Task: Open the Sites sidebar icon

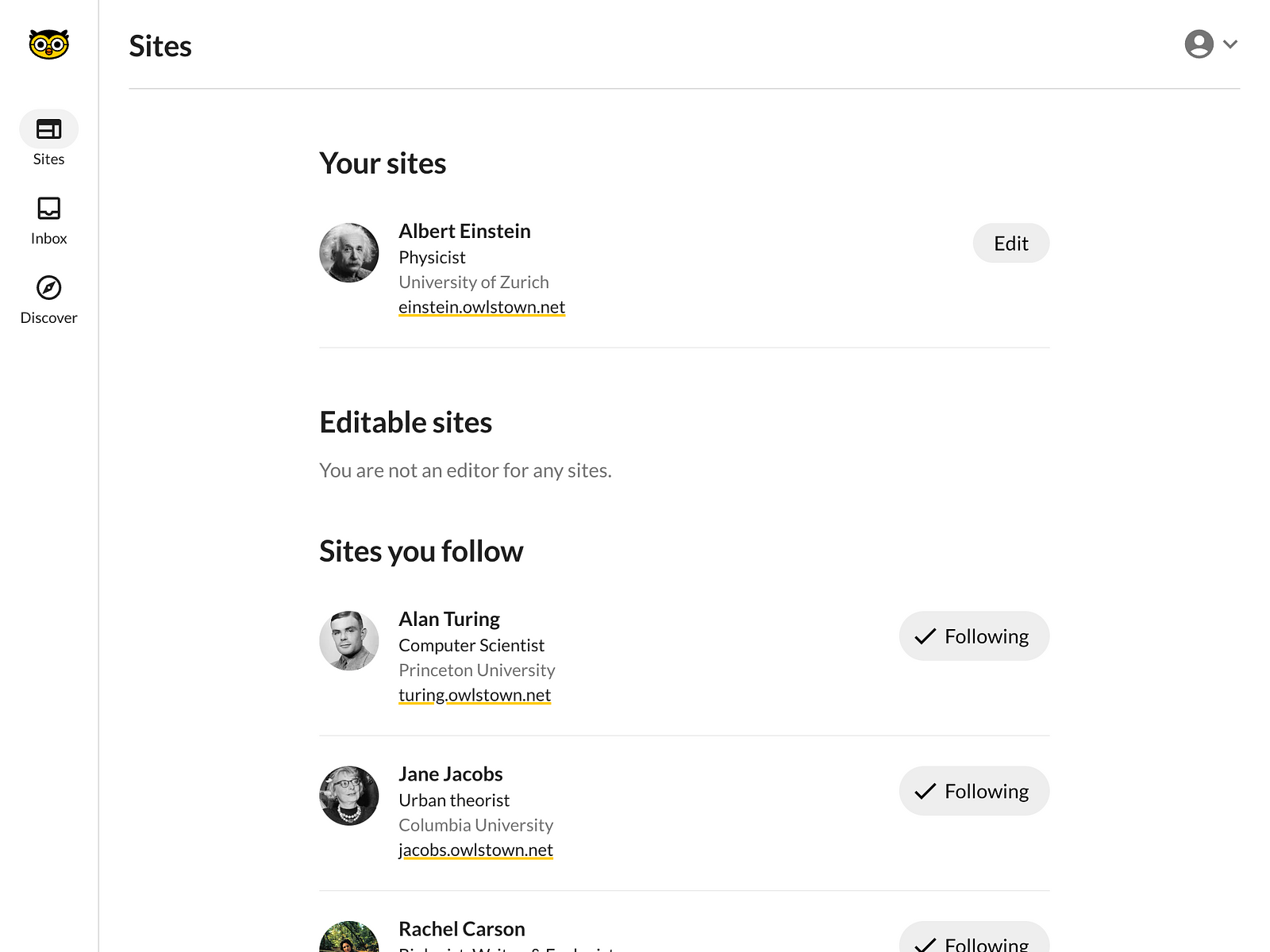Action: [48, 129]
